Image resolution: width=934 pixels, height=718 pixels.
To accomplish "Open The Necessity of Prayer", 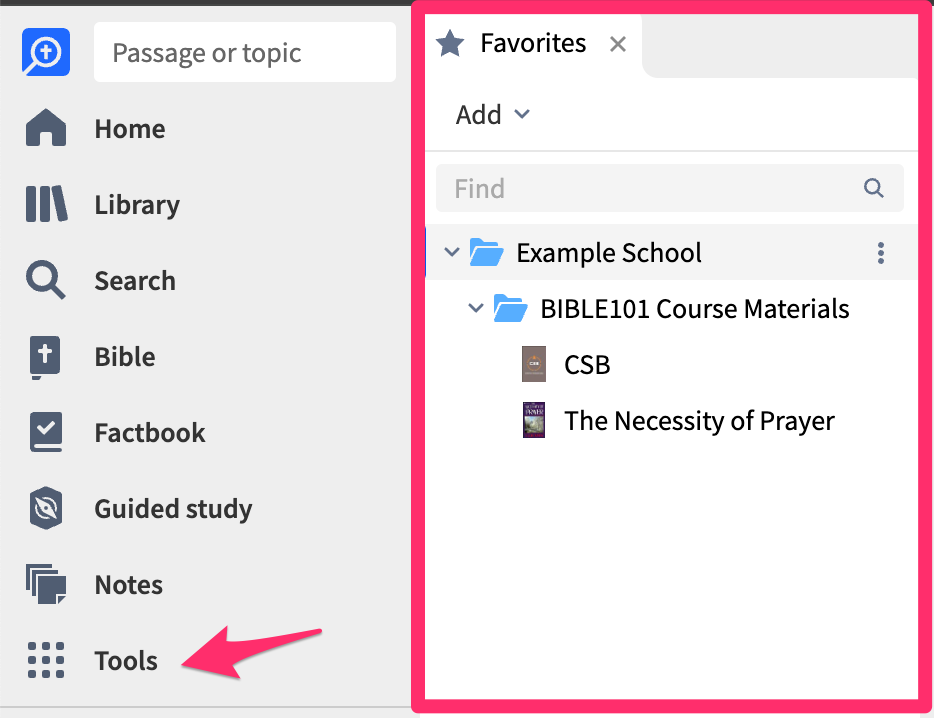I will 699,421.
